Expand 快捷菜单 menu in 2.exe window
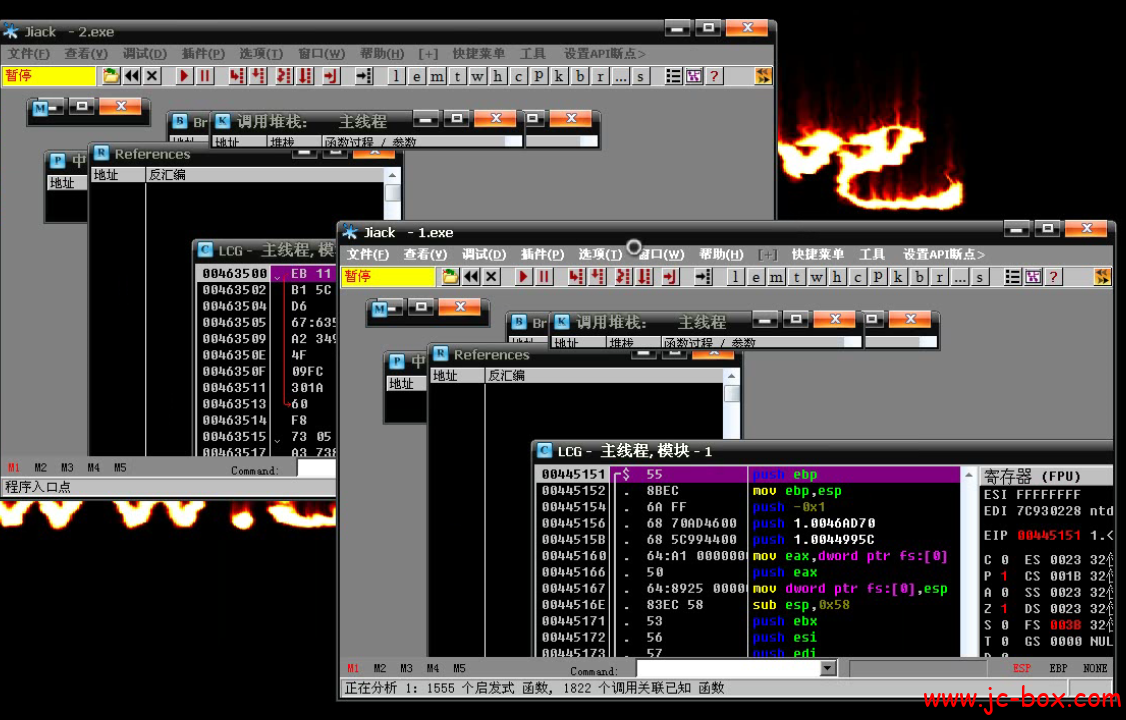 coord(478,54)
